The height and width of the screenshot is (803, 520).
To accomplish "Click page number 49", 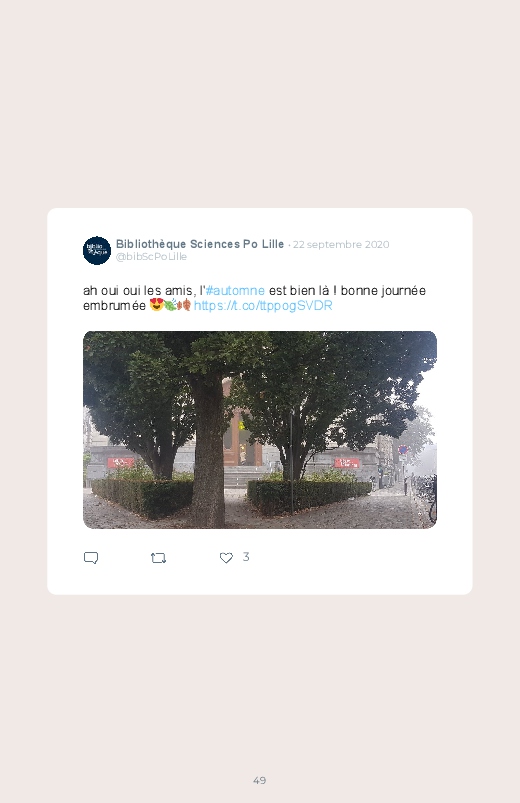I will pyautogui.click(x=260, y=780).
